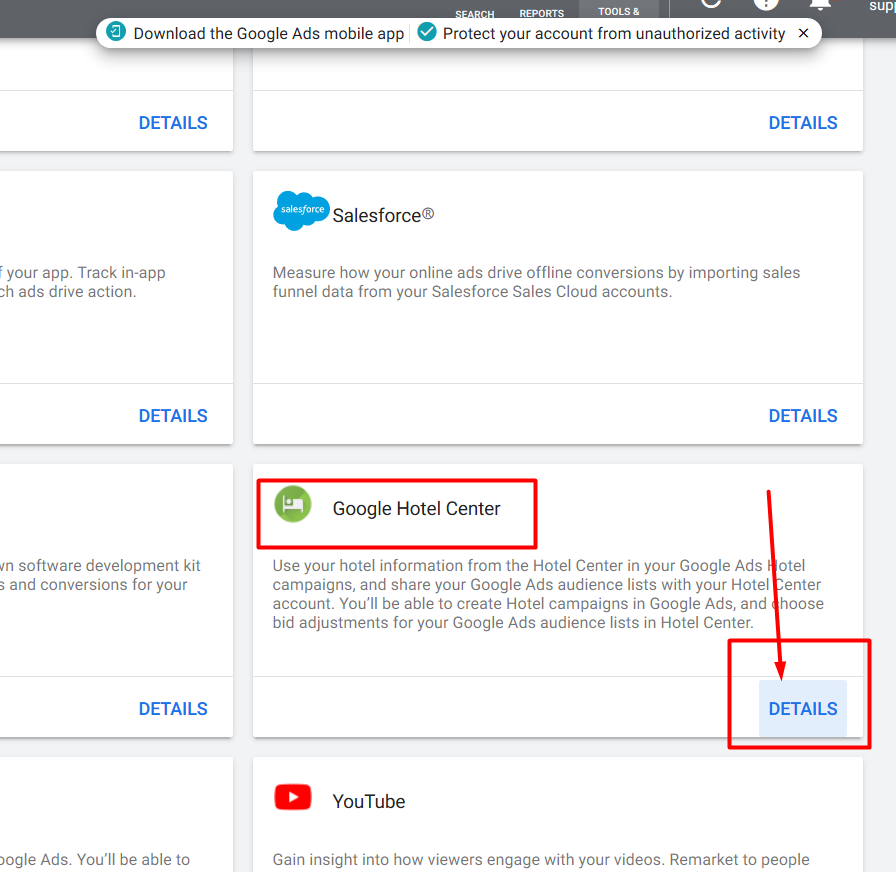Select the Salesforce® card title
Viewport: 896px width, 872px height.
[x=383, y=215]
